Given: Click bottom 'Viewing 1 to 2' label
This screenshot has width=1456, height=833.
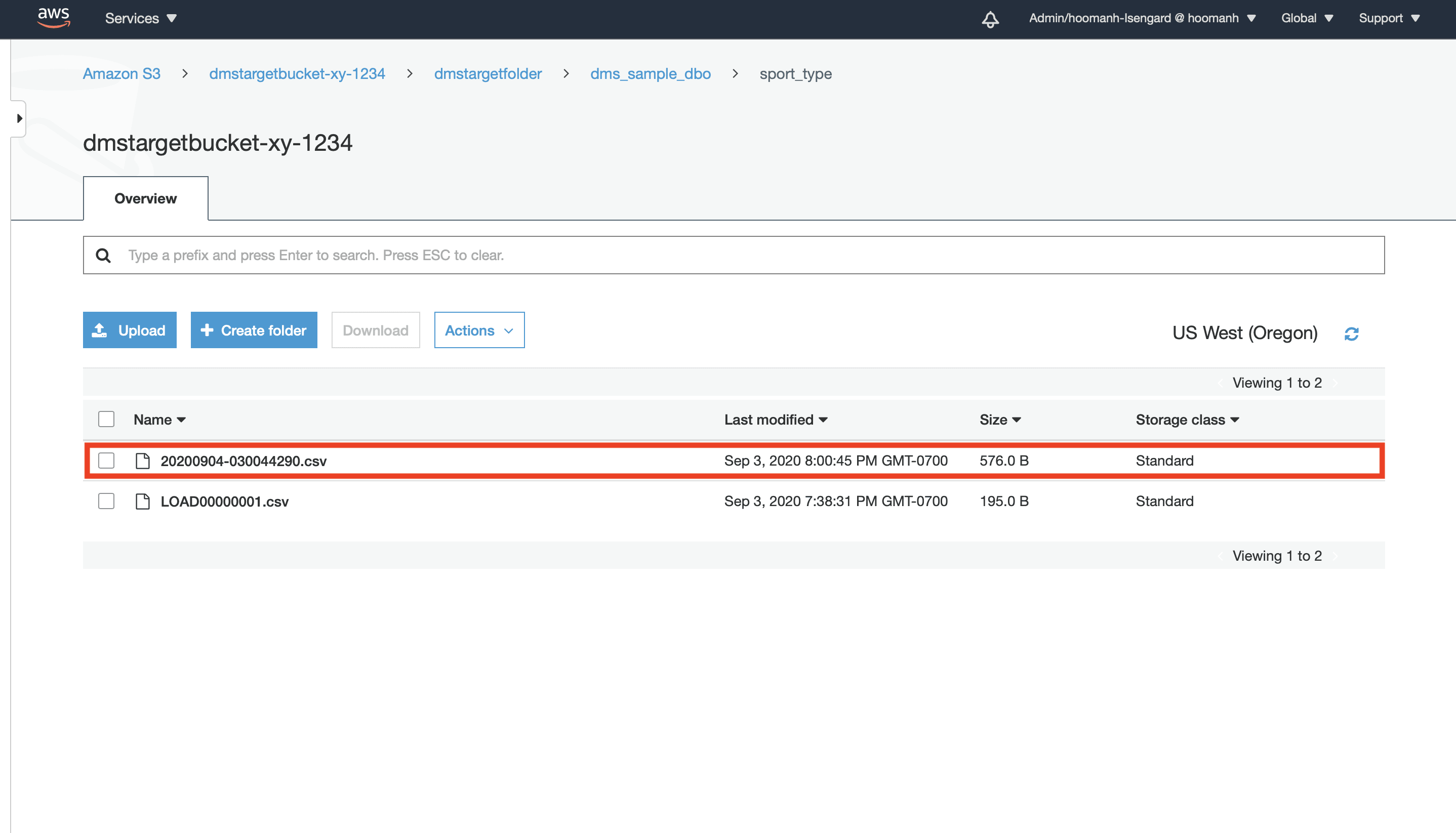Looking at the screenshot, I should coord(1277,556).
